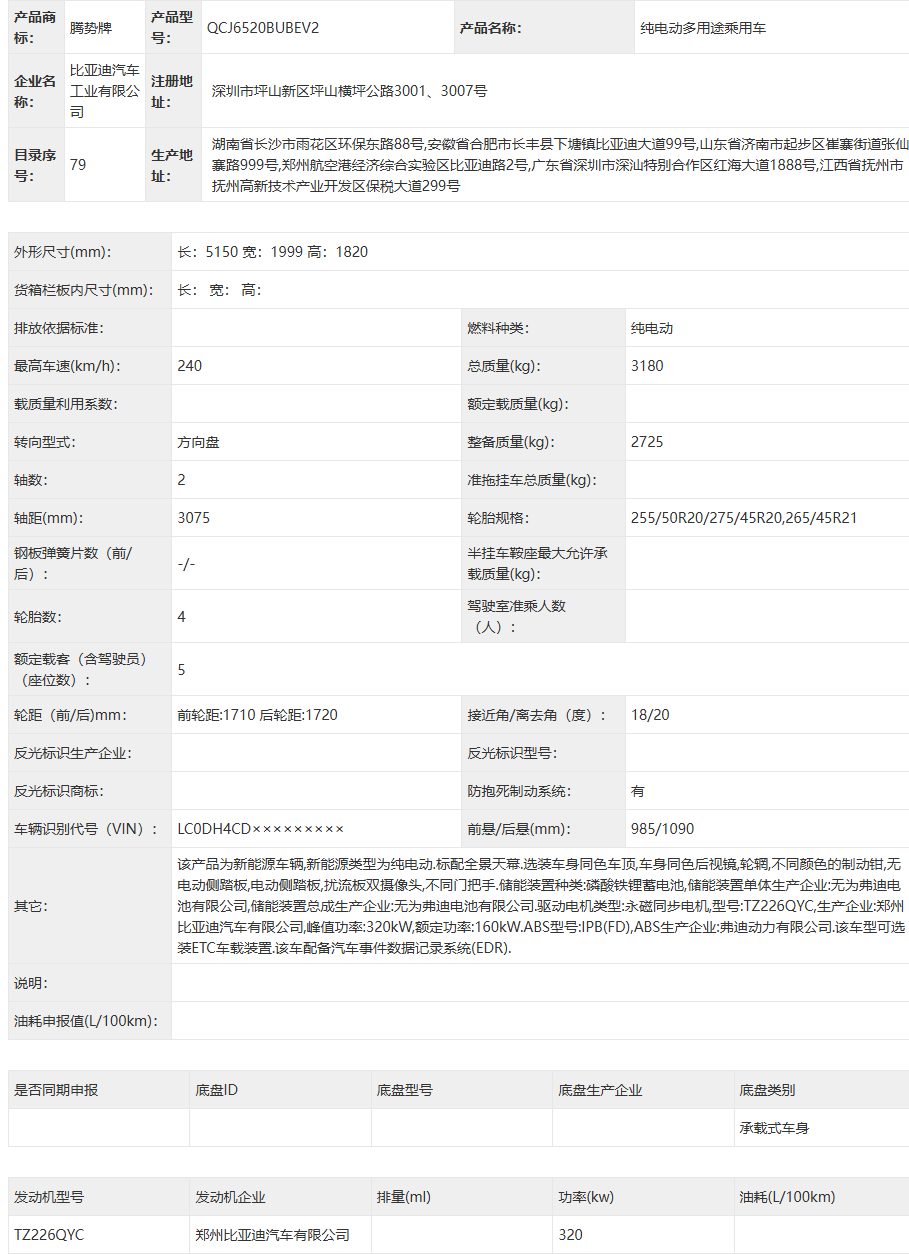The width and height of the screenshot is (909, 1254).
Task: Click the 发动机型号 column header
Action: [x=49, y=1197]
